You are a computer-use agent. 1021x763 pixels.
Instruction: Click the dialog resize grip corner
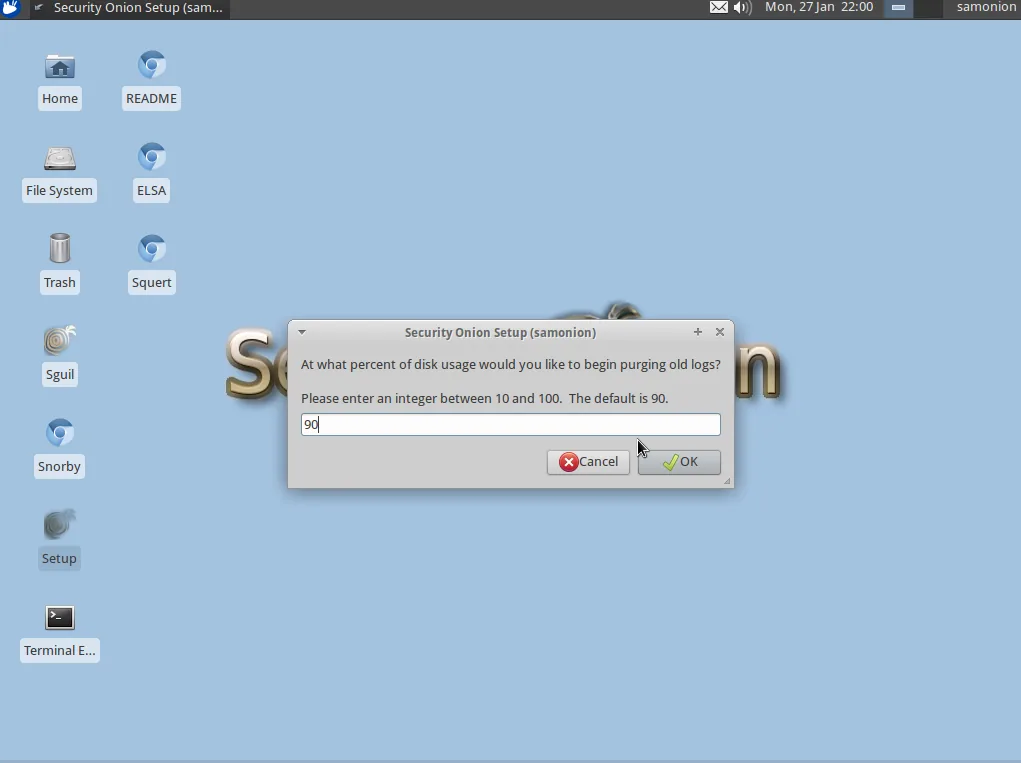point(727,482)
